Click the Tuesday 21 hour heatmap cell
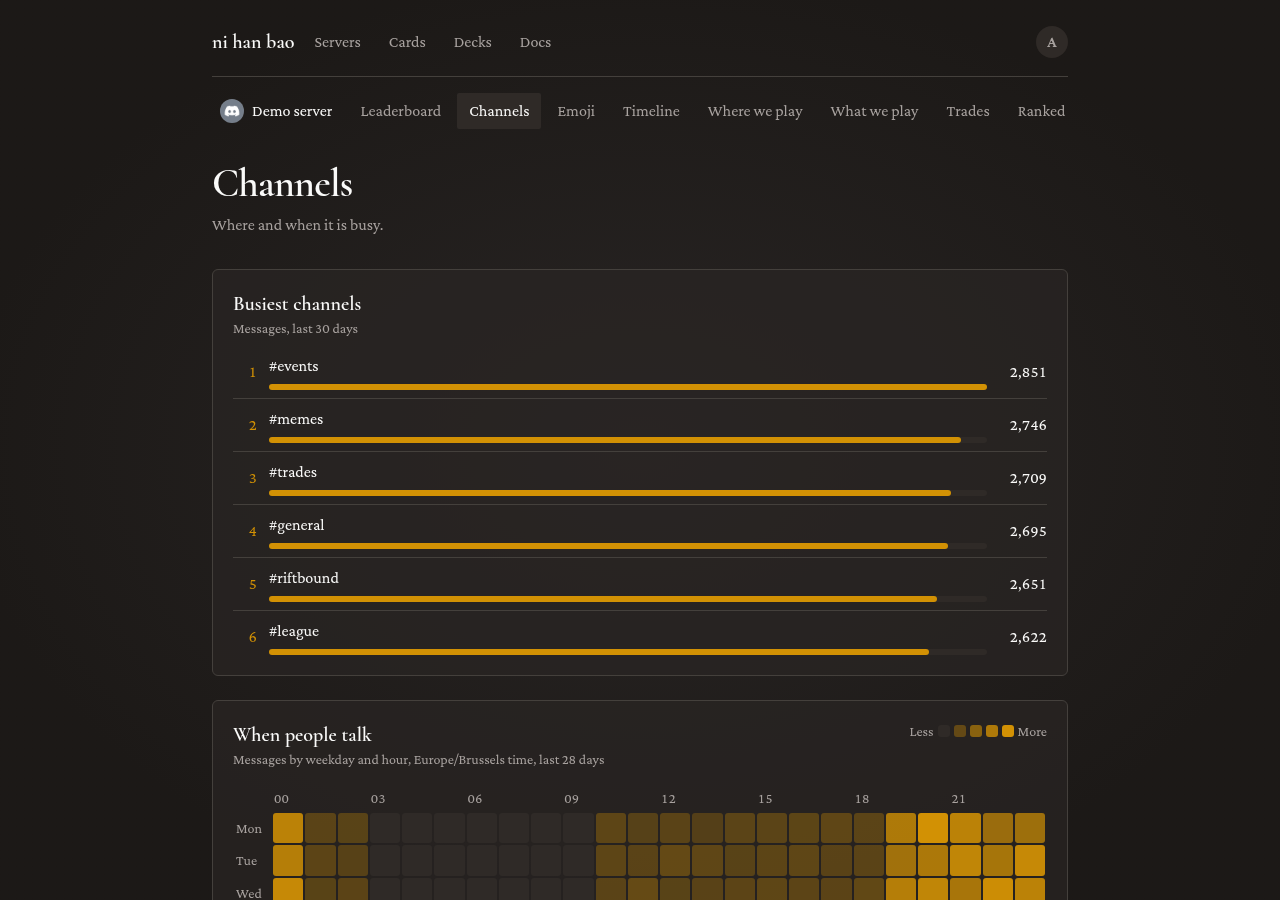The width and height of the screenshot is (1280, 900). (x=965, y=860)
